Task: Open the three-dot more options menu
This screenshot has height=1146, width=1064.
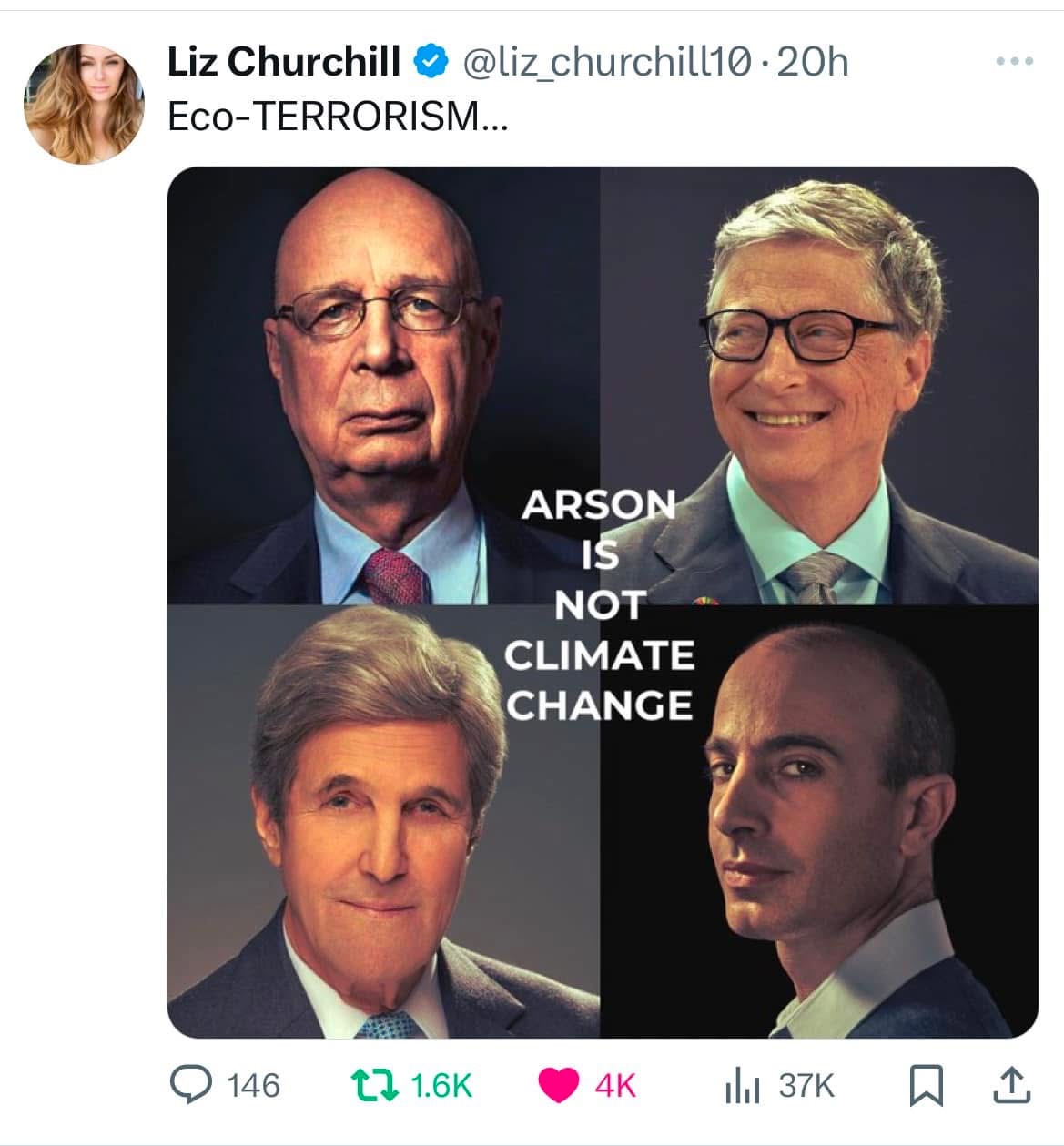Action: 1014,61
